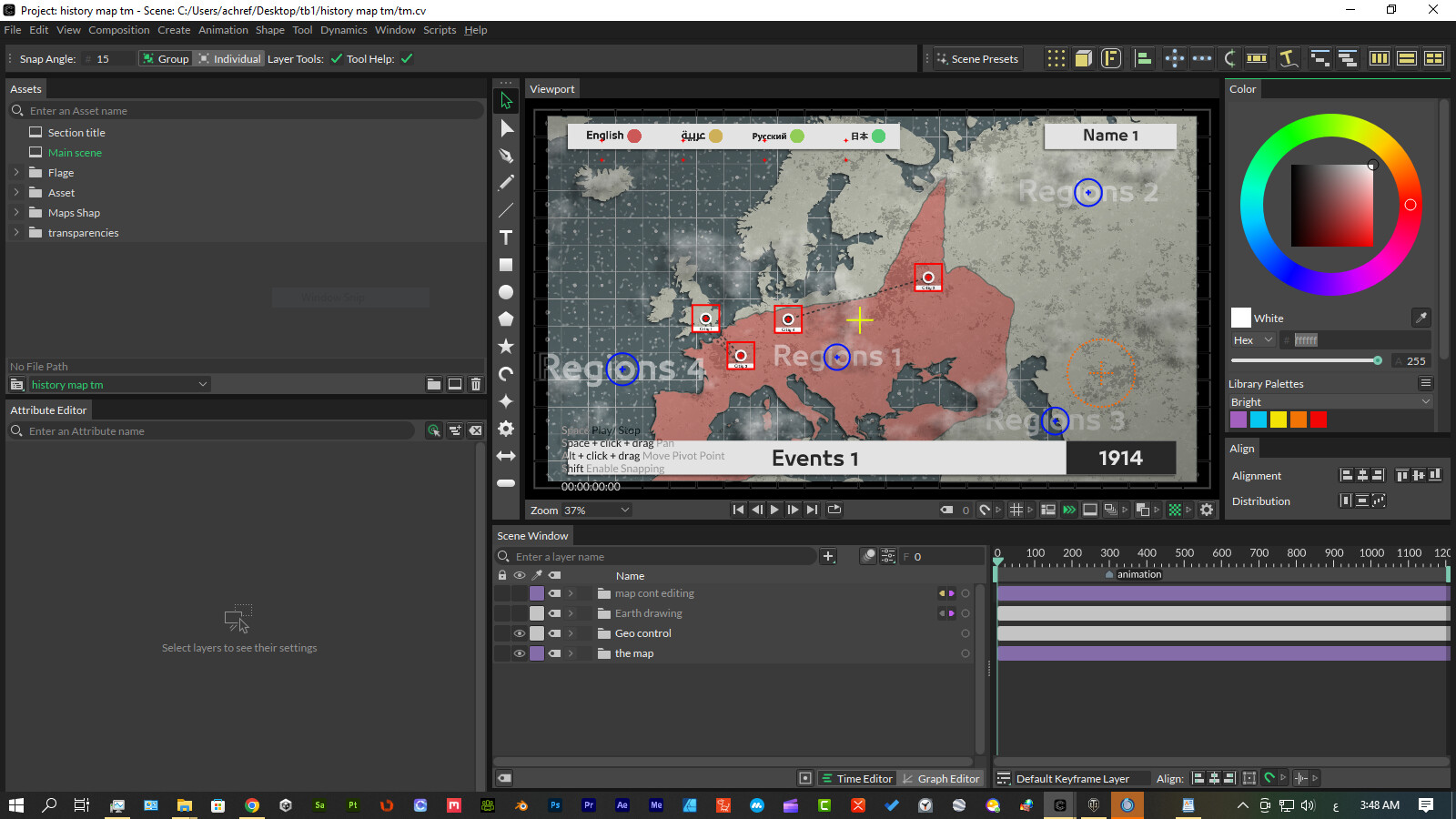Open the Scene Presets panel

pyautogui.click(x=976, y=58)
